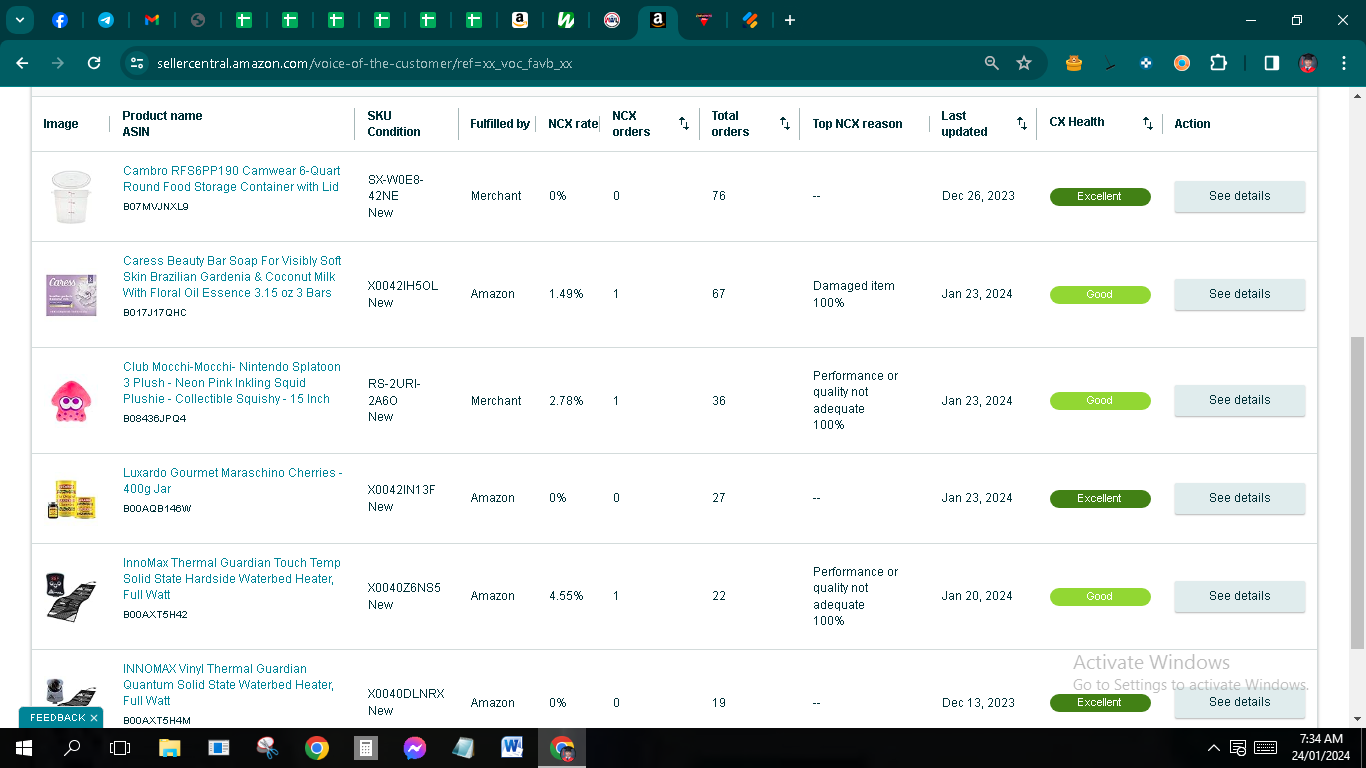Switch to the green W logo tab
This screenshot has width=1366, height=768.
pyautogui.click(x=565, y=20)
